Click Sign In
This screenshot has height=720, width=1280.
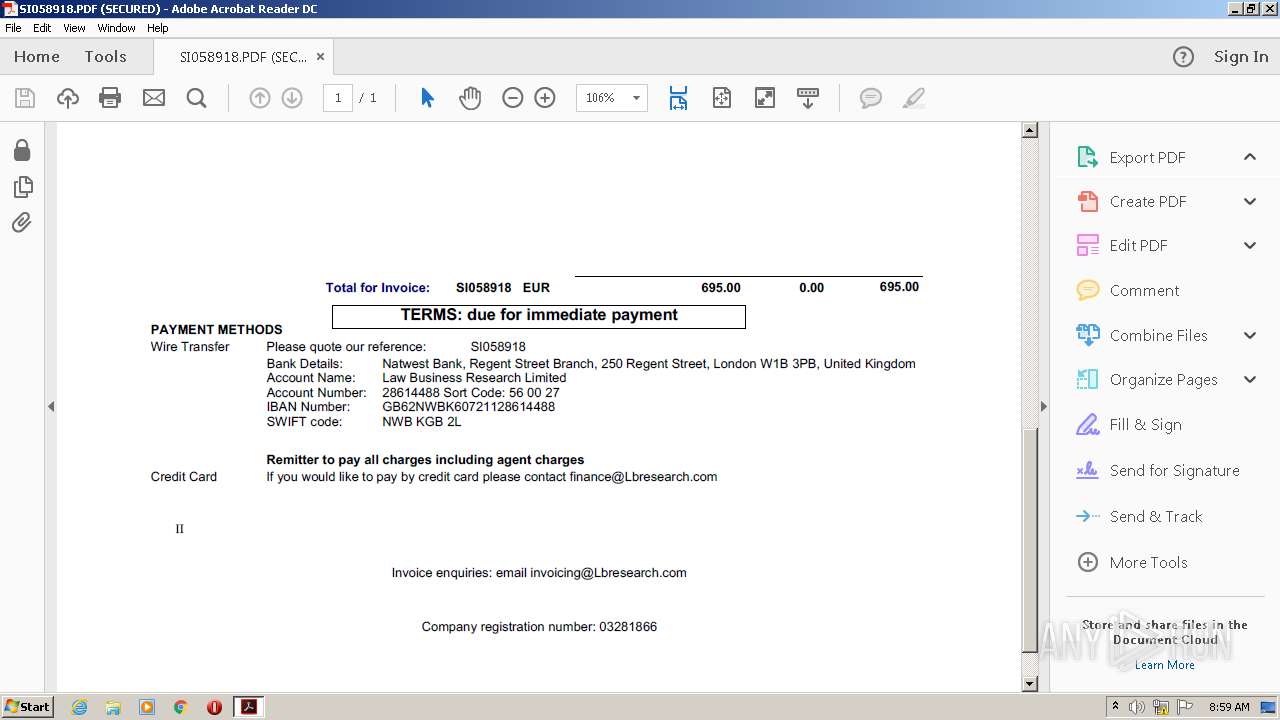1241,57
